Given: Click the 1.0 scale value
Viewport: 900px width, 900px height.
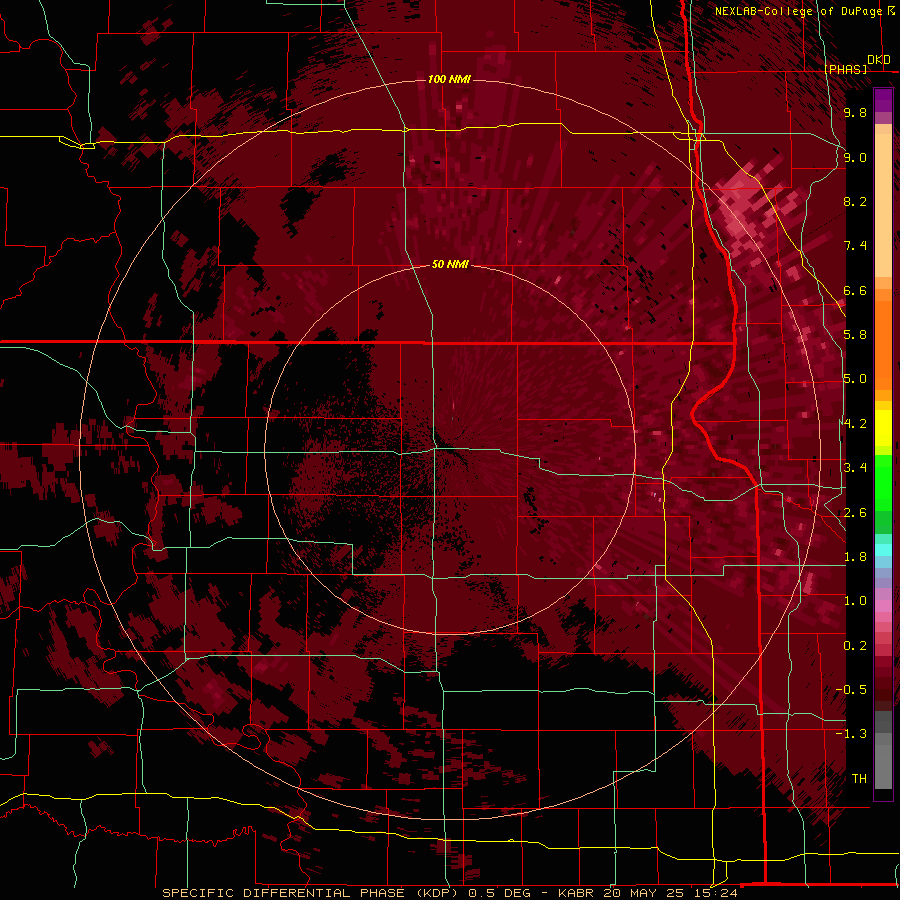Looking at the screenshot, I should (855, 601).
